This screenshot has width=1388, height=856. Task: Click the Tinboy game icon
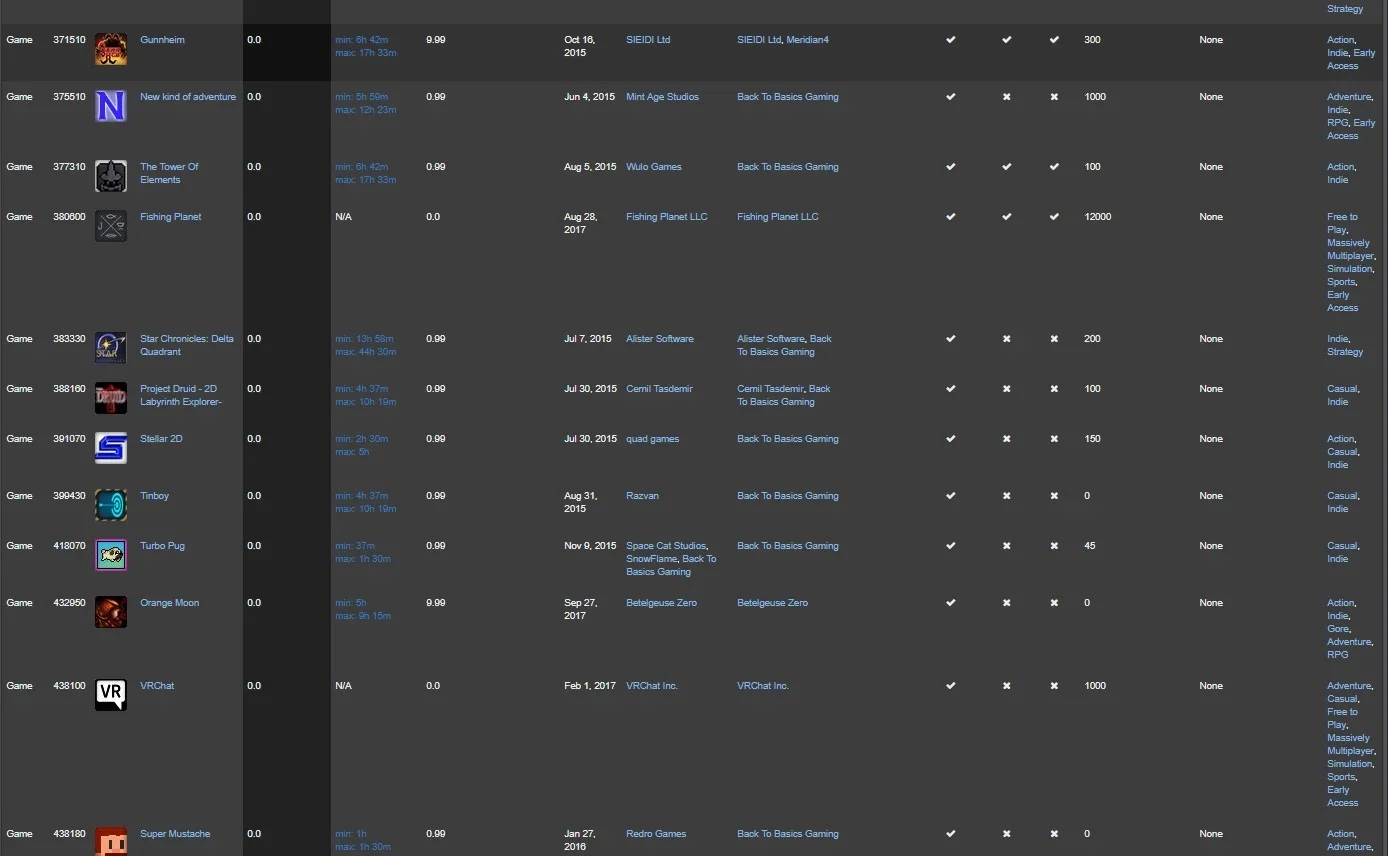tap(111, 505)
